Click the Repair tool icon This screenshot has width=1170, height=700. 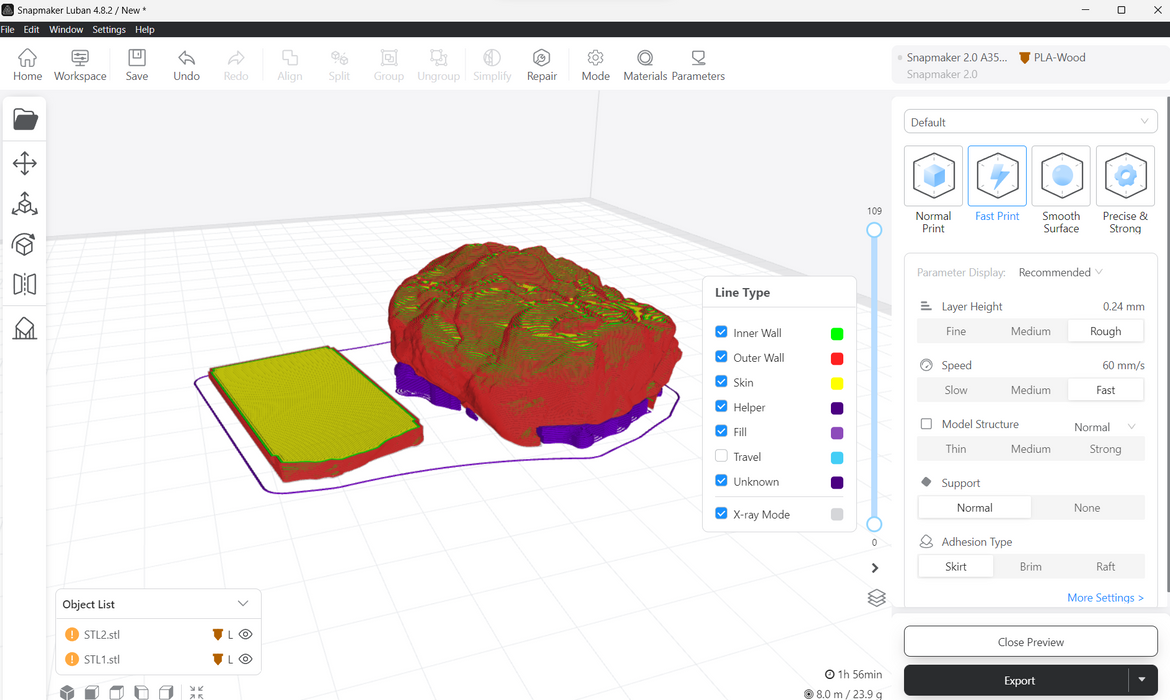pyautogui.click(x=541, y=64)
